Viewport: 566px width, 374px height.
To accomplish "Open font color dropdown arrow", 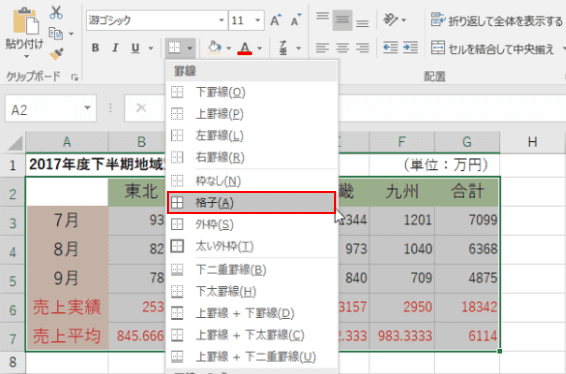I will pos(260,48).
